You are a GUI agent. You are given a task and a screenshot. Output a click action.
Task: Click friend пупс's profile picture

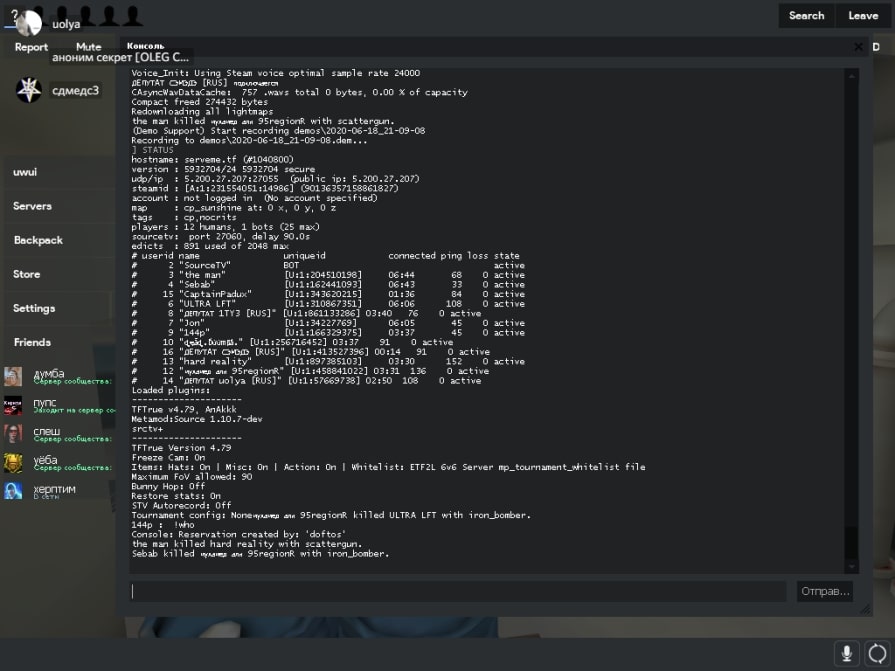tap(13, 405)
